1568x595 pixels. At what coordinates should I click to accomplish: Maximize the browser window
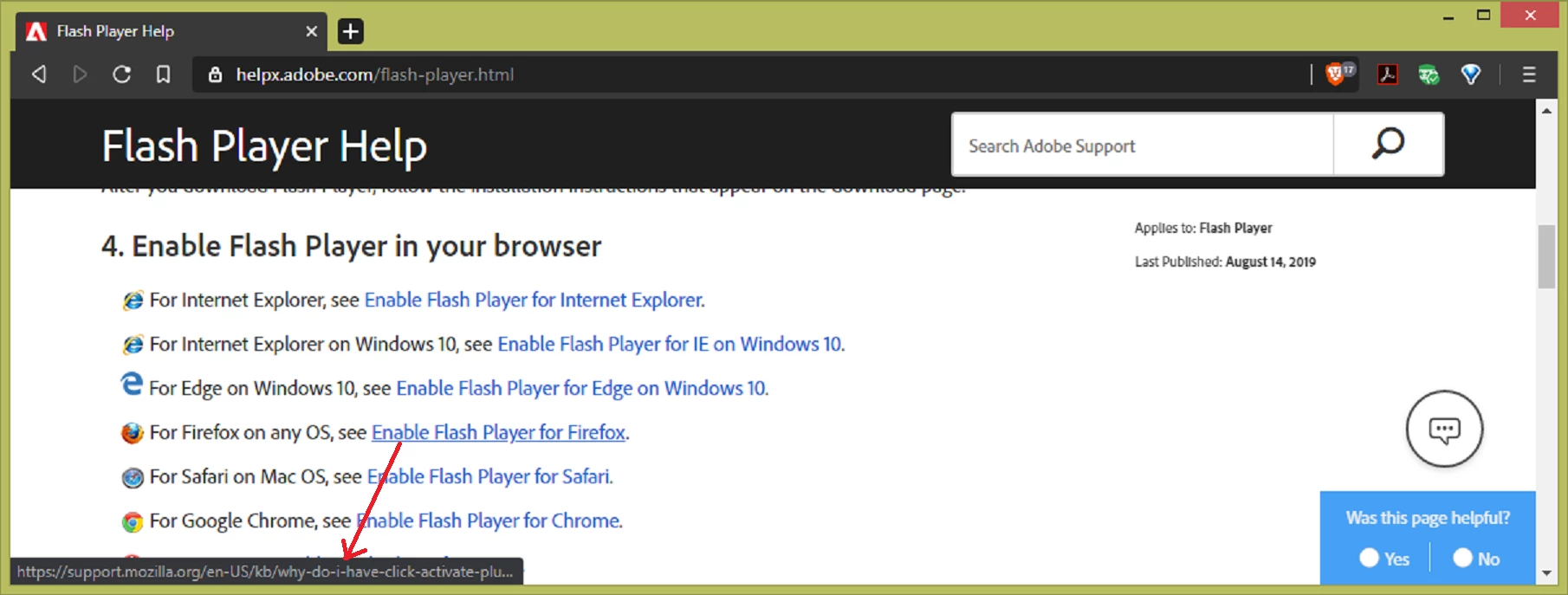(x=1484, y=16)
